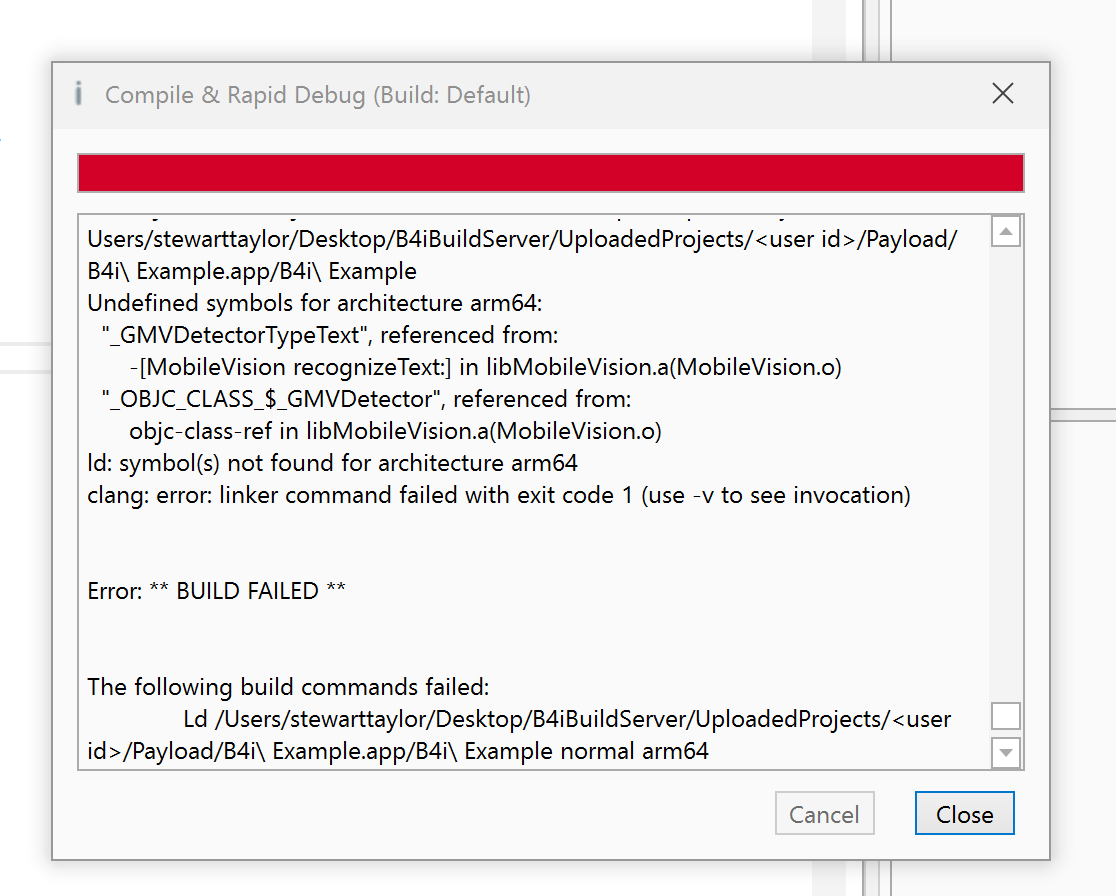Viewport: 1116px width, 896px height.
Task: Click the empty scrollbar track above the thumb
Action: 1006,470
